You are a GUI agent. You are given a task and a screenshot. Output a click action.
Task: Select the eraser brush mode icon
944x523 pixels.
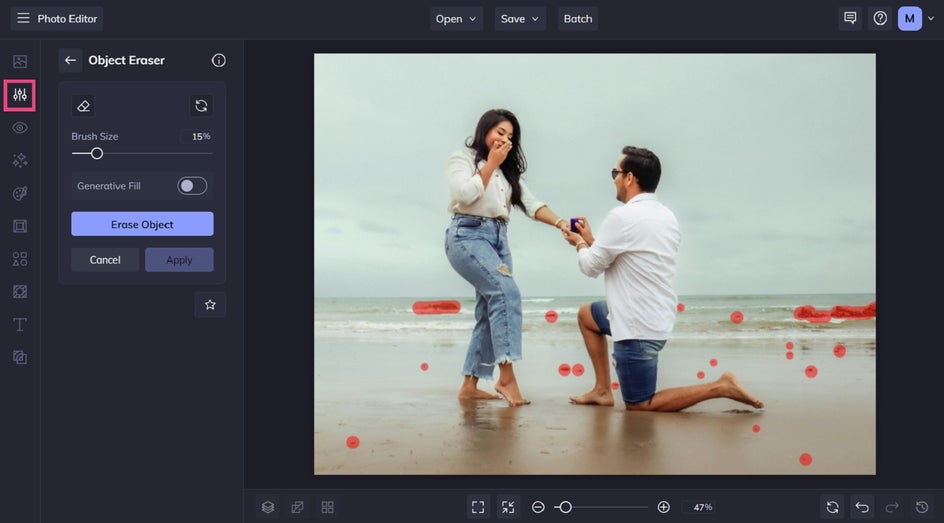[x=84, y=106]
